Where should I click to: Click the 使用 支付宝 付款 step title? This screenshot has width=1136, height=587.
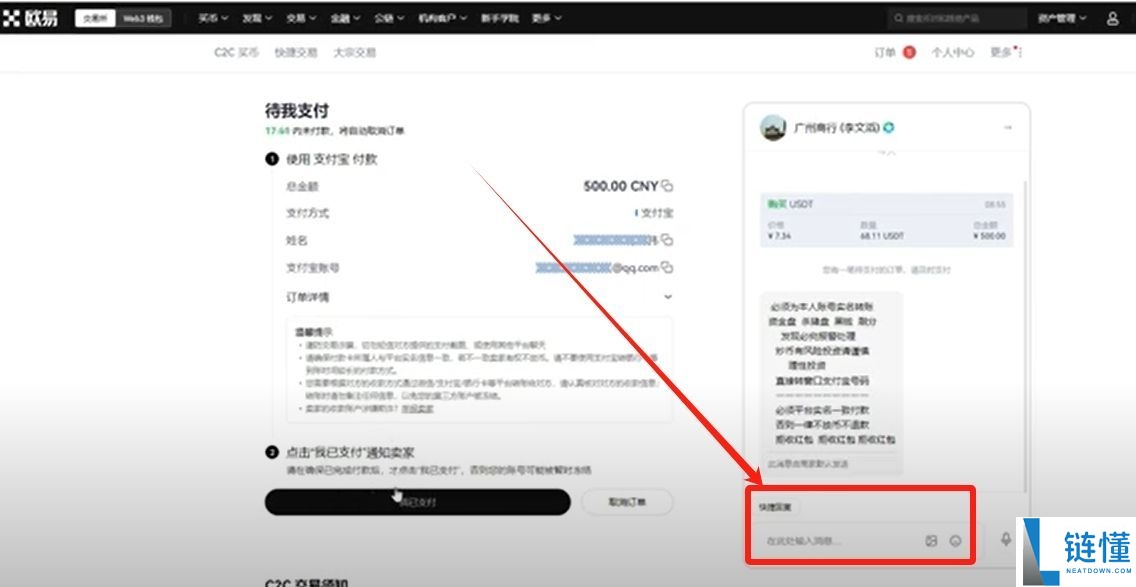[331, 159]
